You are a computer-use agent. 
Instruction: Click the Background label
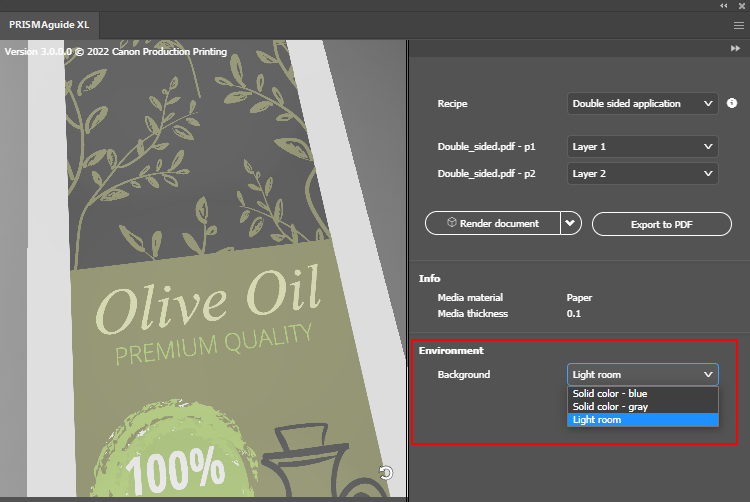(x=463, y=375)
